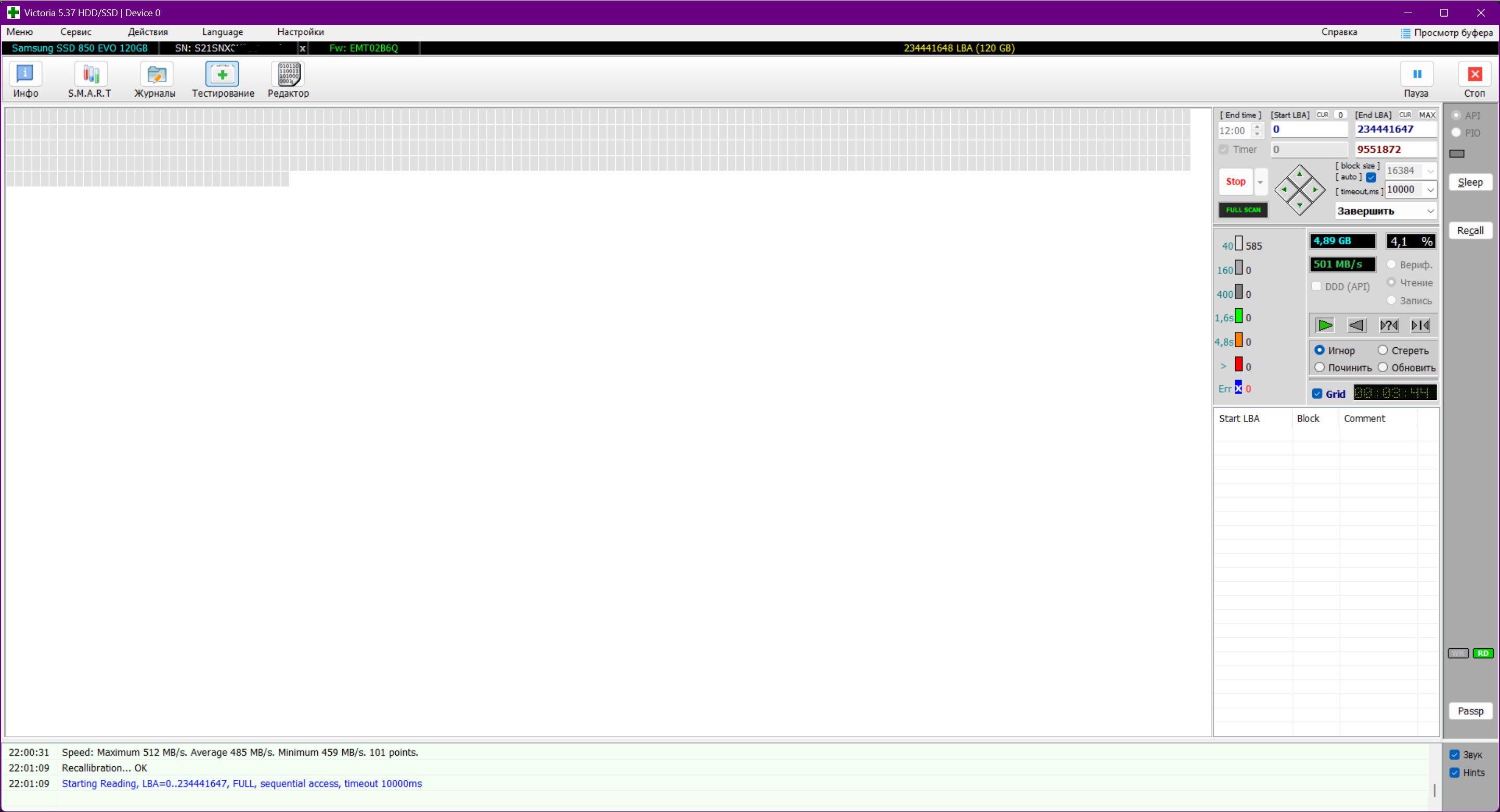Image resolution: width=1500 pixels, height=812 pixels.
Task: Expand the timeout ms dropdown
Action: coord(1430,190)
